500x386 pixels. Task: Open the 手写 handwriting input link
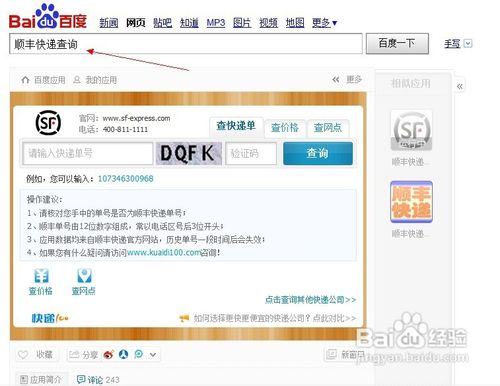pos(452,44)
